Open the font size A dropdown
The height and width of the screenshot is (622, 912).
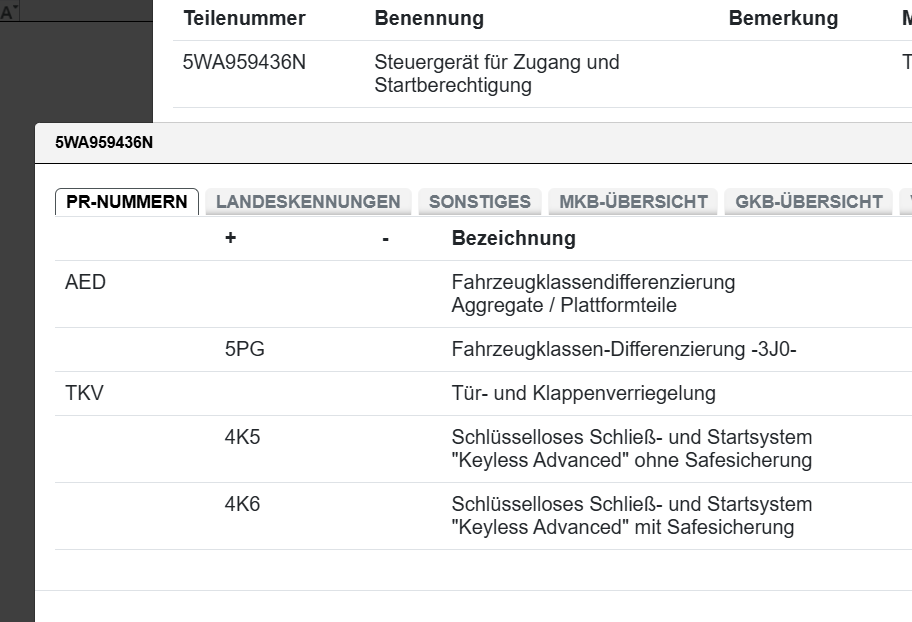coord(10,13)
